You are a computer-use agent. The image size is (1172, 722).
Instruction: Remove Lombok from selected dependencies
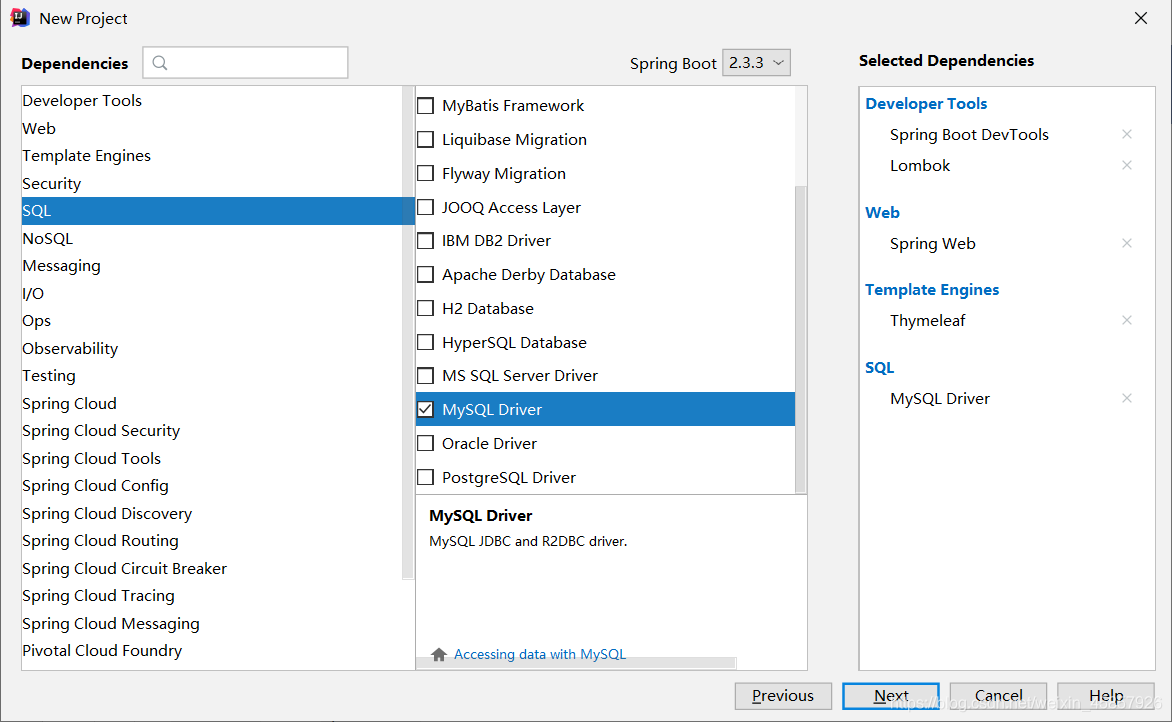click(1126, 165)
